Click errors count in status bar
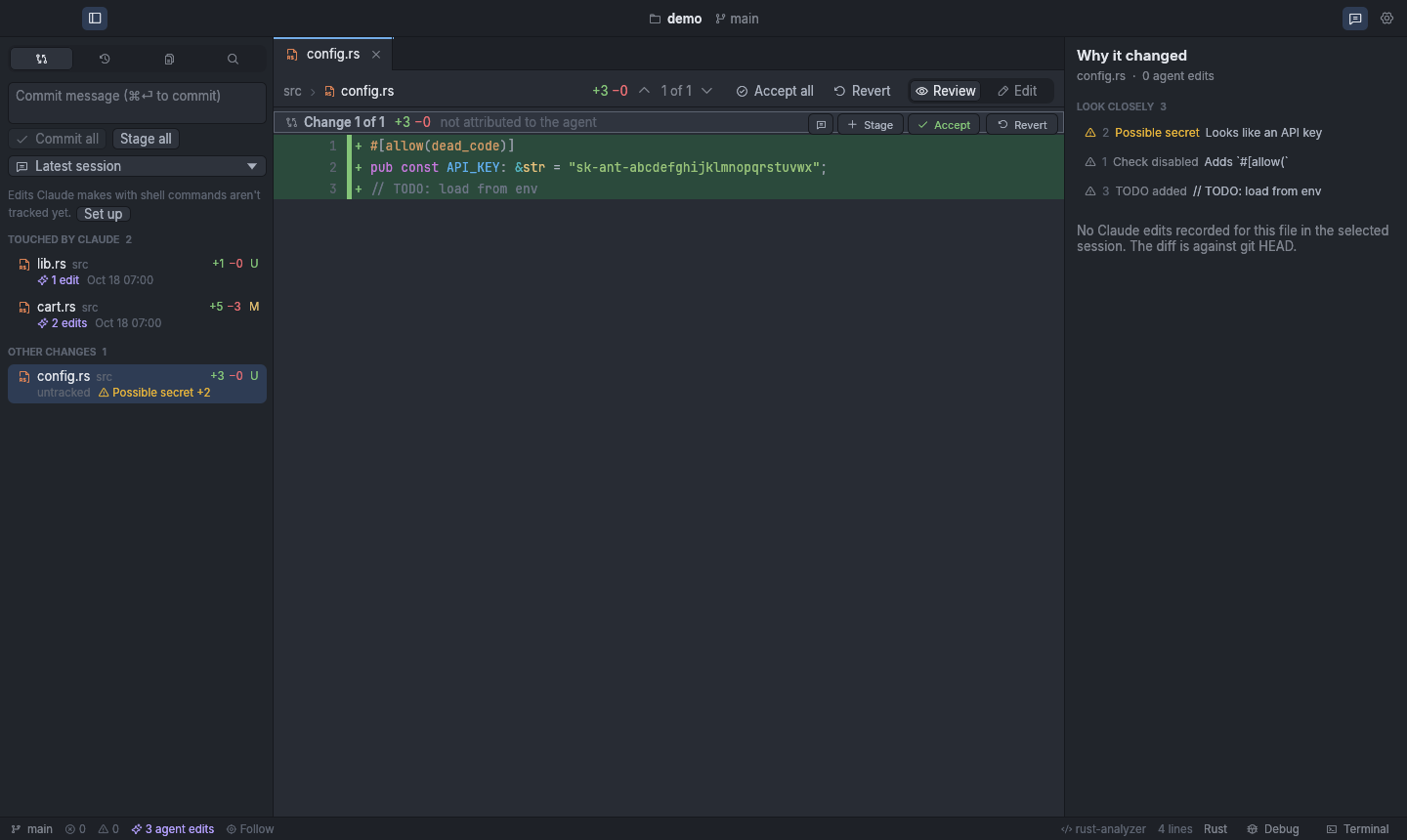Screen dimensions: 1407x840 tap(75, 829)
